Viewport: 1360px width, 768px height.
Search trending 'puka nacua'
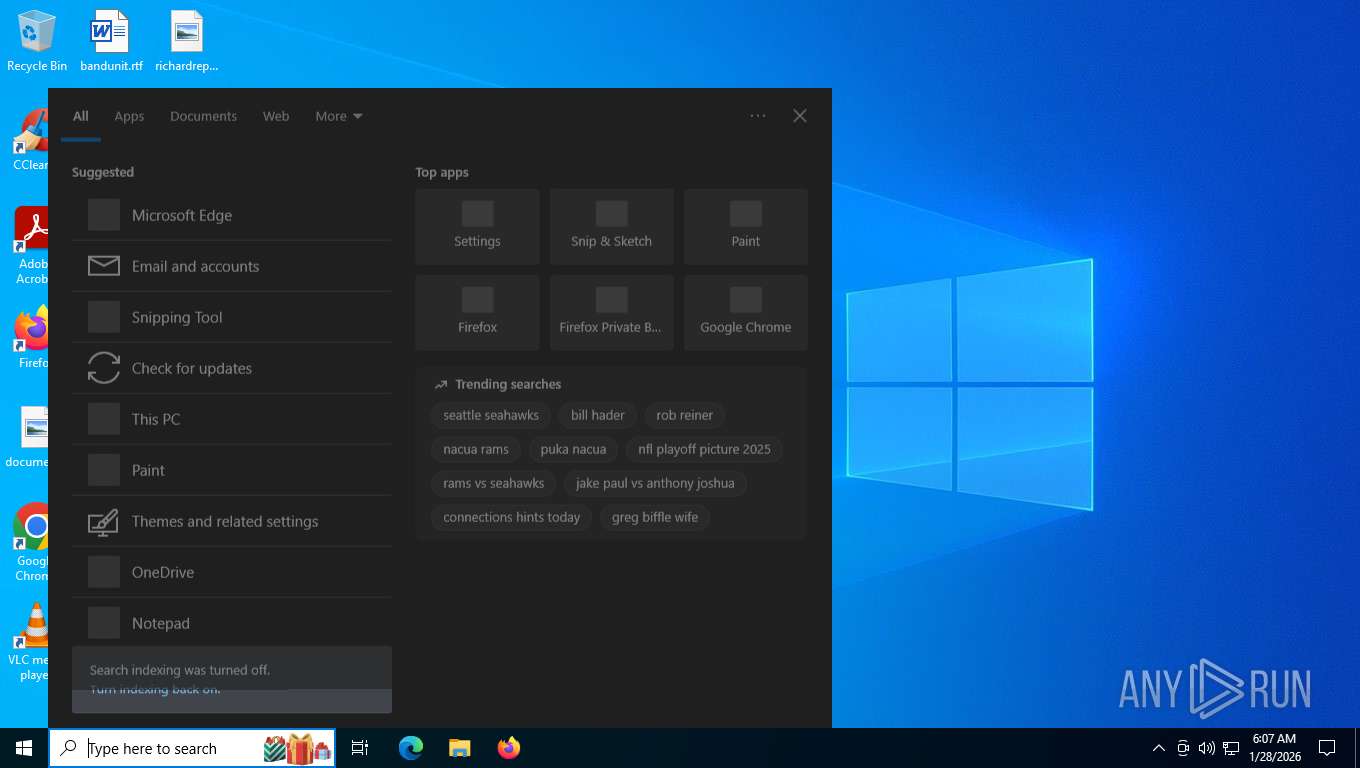pyautogui.click(x=573, y=449)
